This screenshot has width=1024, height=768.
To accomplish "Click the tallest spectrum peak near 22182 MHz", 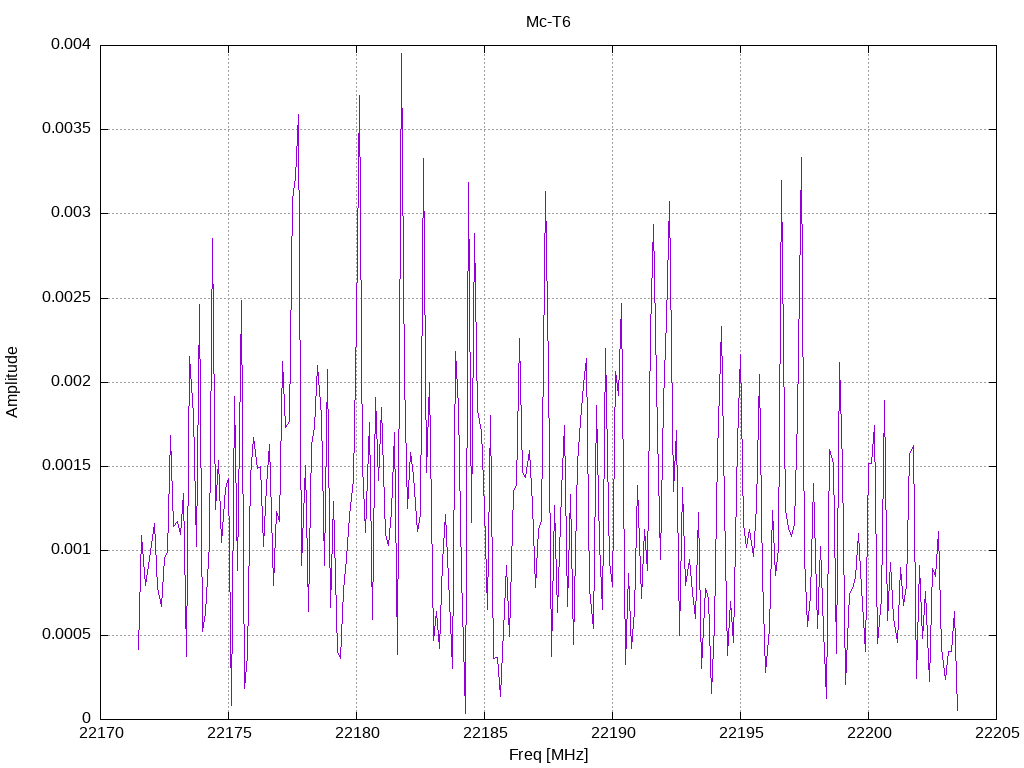I will click(401, 55).
